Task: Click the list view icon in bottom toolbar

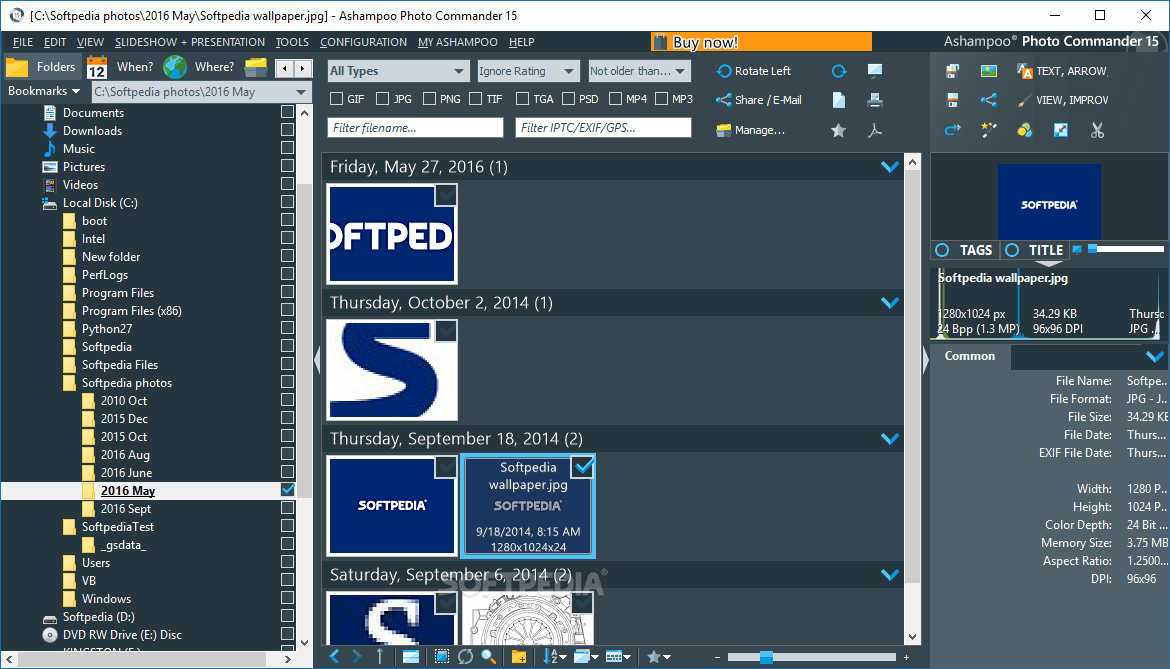Action: pos(410,656)
